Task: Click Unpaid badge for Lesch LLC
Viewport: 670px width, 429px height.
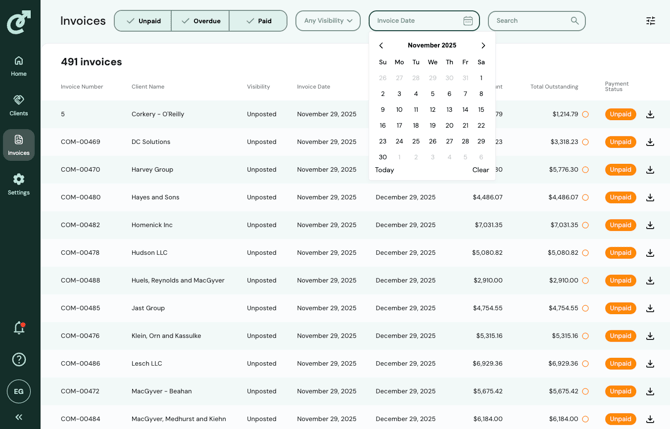Action: 620,364
